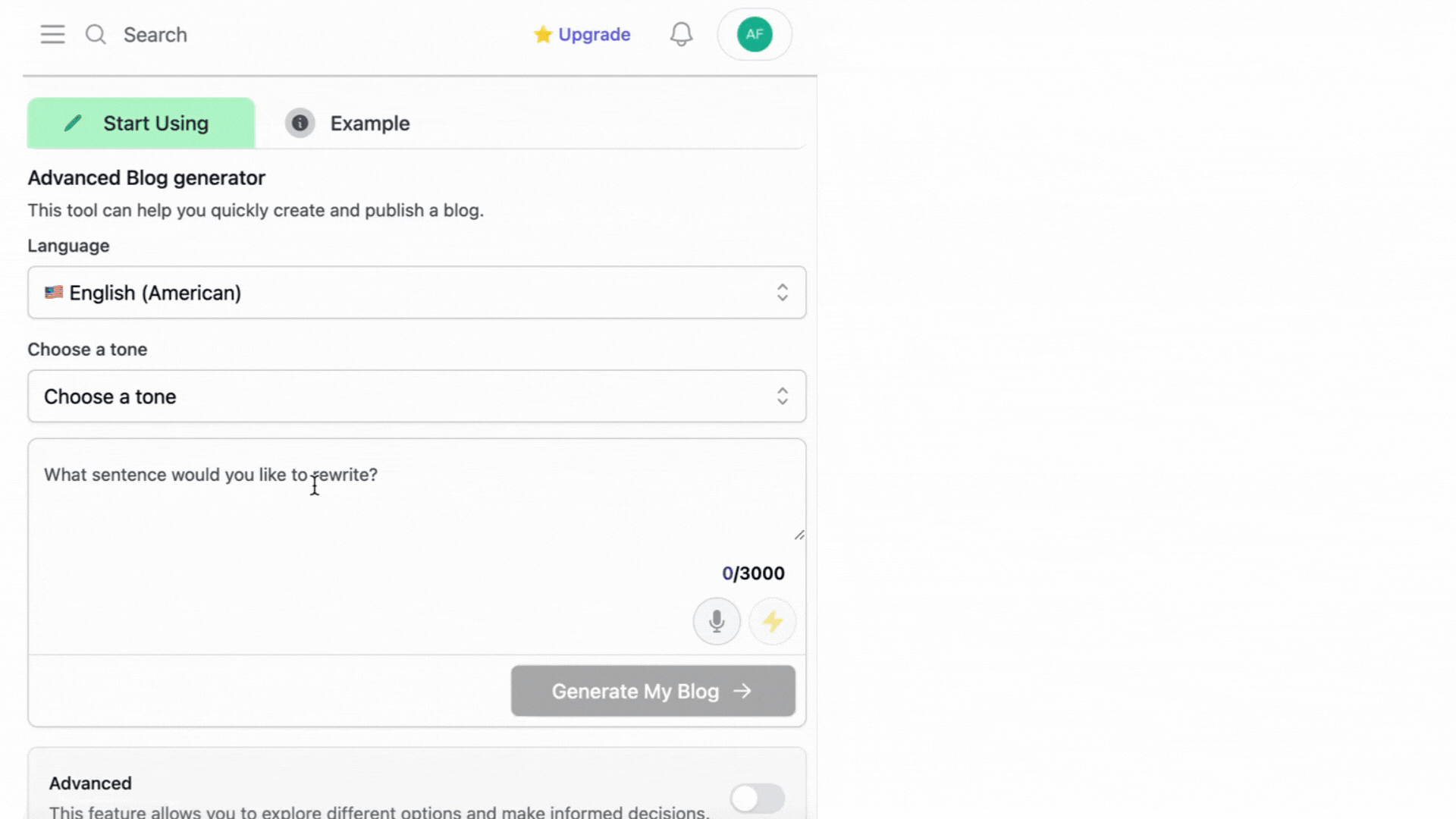Click the Language dropdown arrows

click(x=782, y=293)
